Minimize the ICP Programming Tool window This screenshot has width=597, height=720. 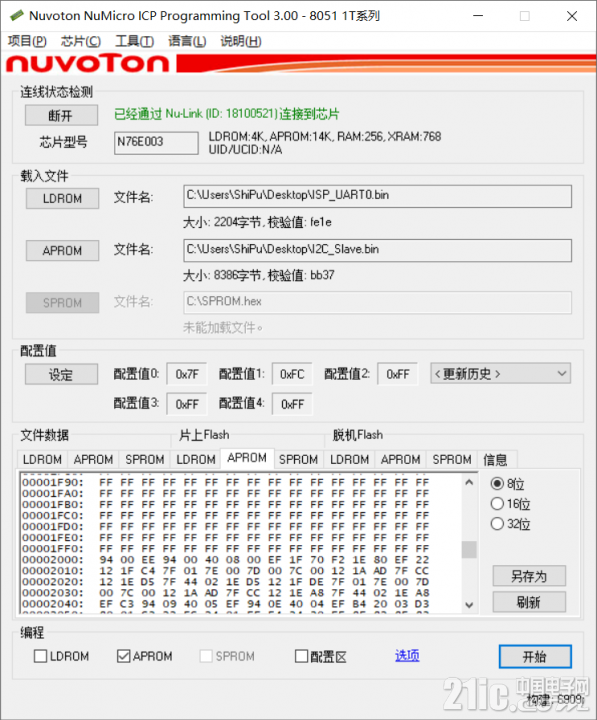pyautogui.click(x=478, y=16)
